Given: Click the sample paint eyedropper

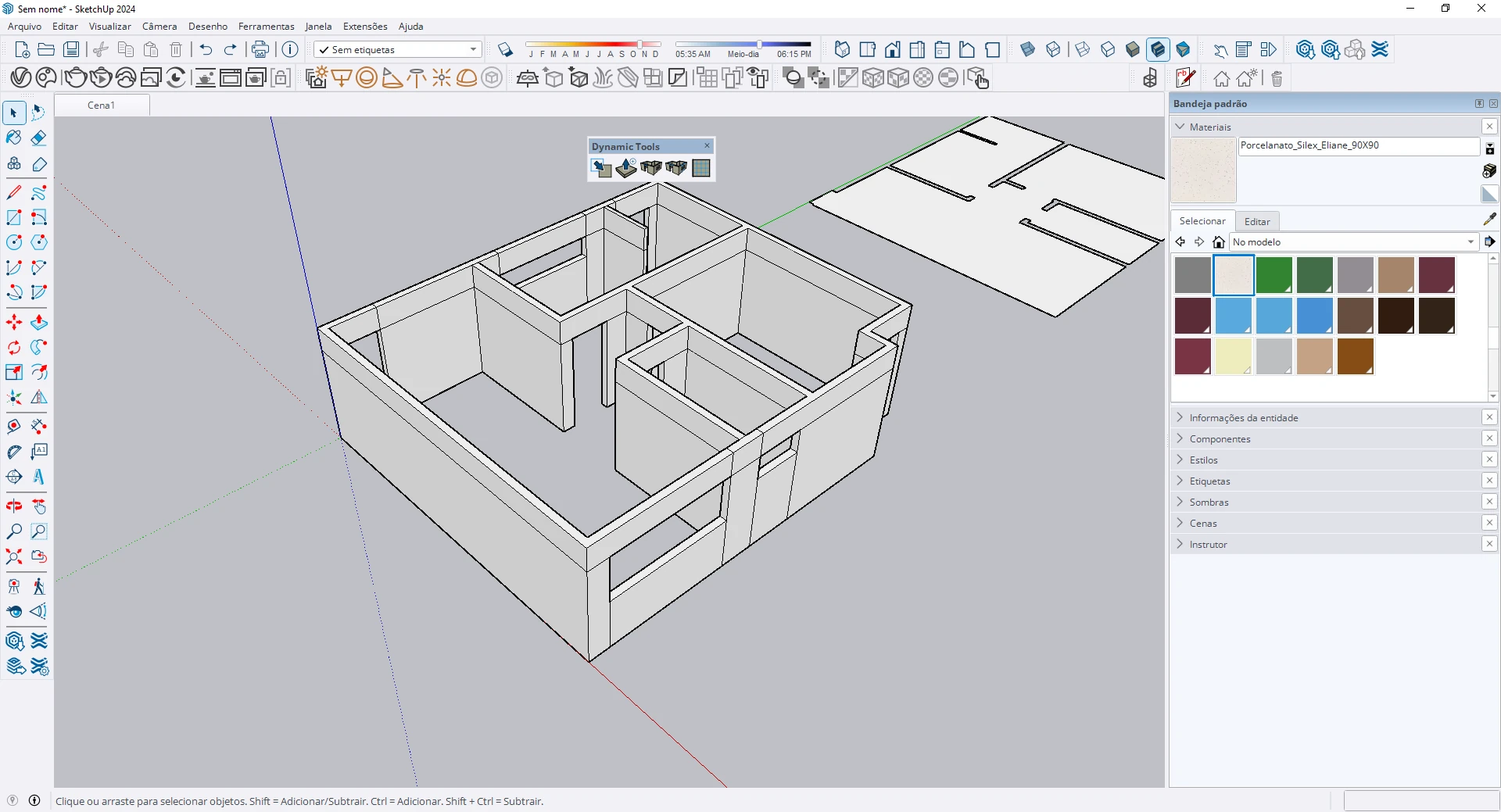Looking at the screenshot, I should pyautogui.click(x=1489, y=220).
